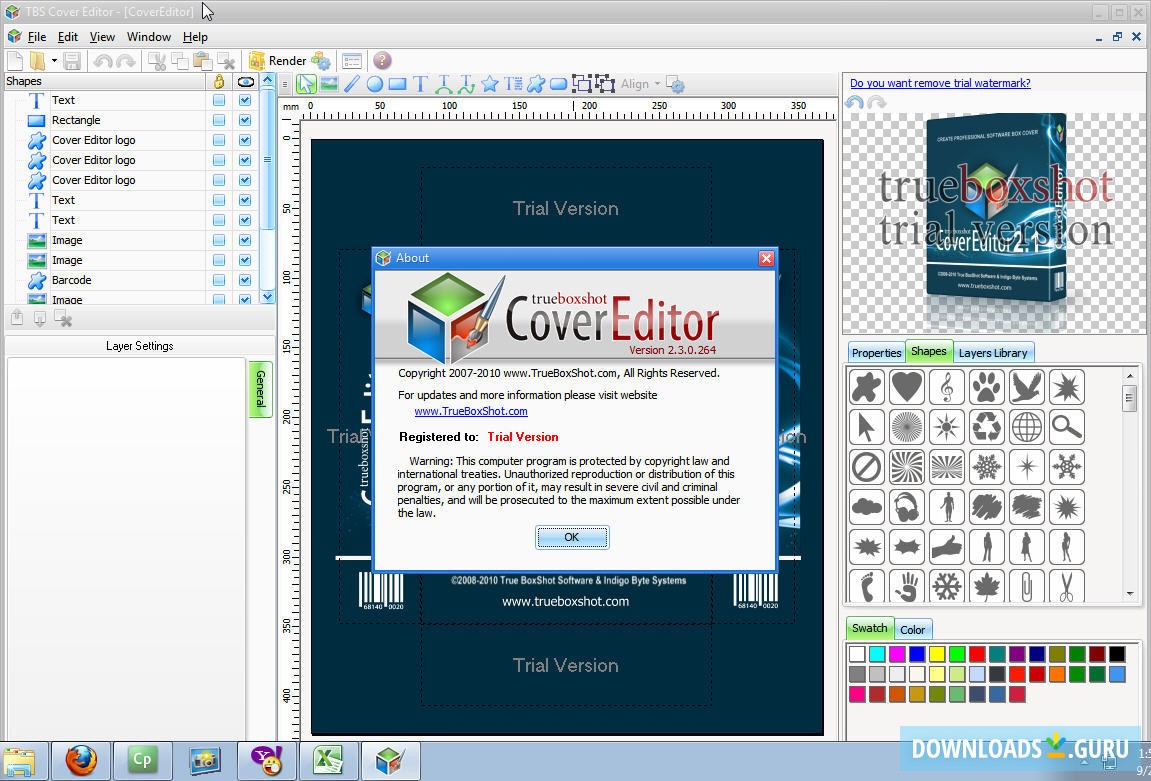Switch to the Layers Library tab
Screen dimensions: 1151x781
pyautogui.click(x=992, y=353)
